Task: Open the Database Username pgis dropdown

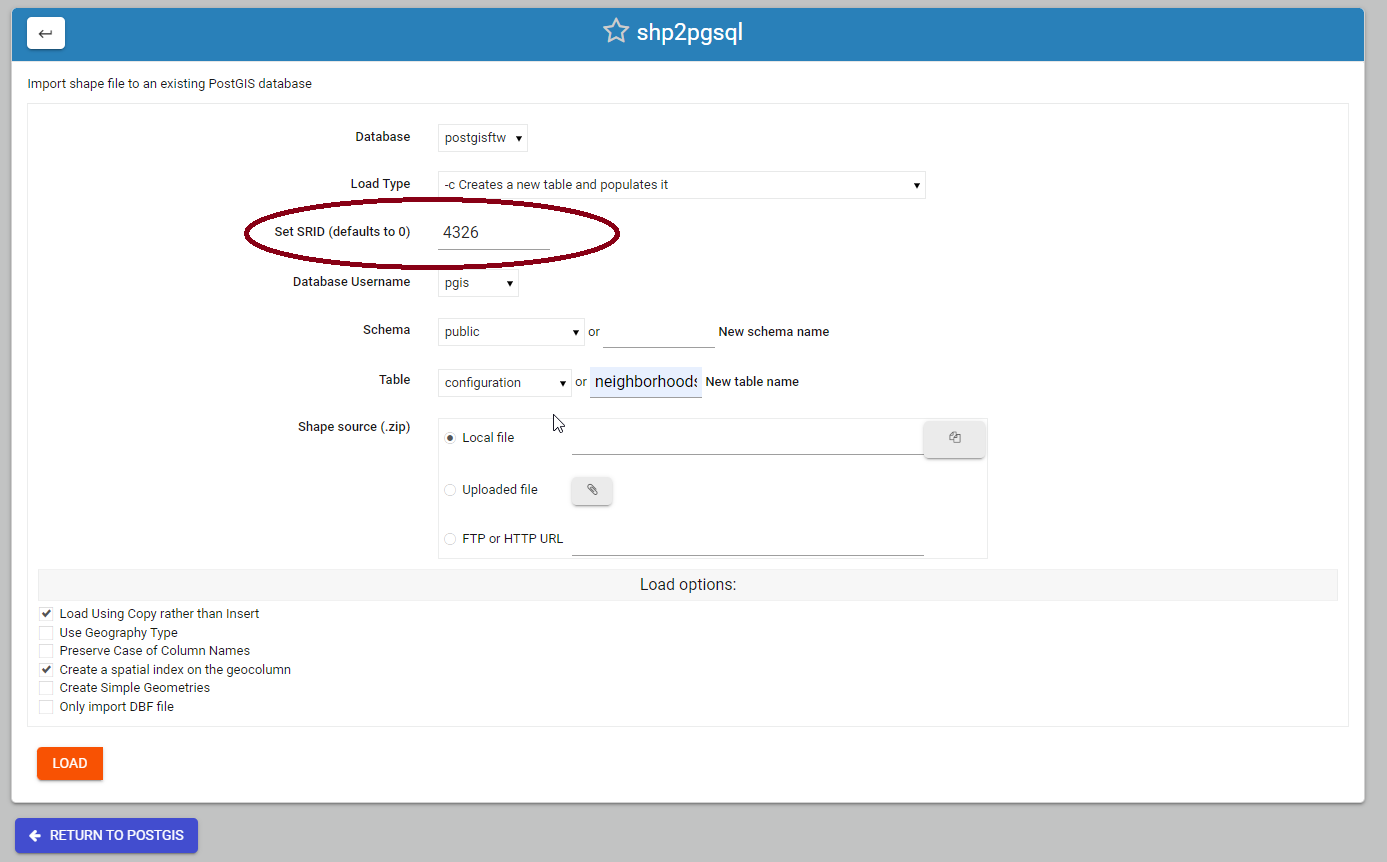Action: [478, 284]
